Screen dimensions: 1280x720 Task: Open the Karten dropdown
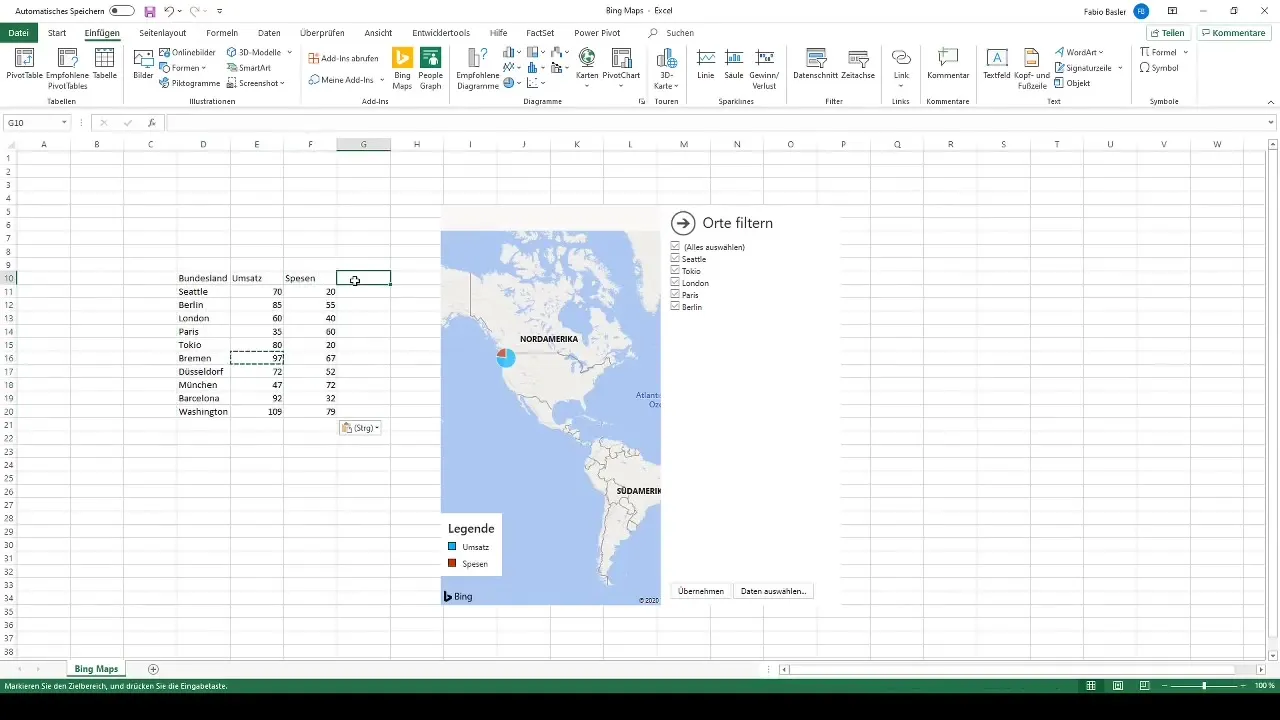coord(587,84)
